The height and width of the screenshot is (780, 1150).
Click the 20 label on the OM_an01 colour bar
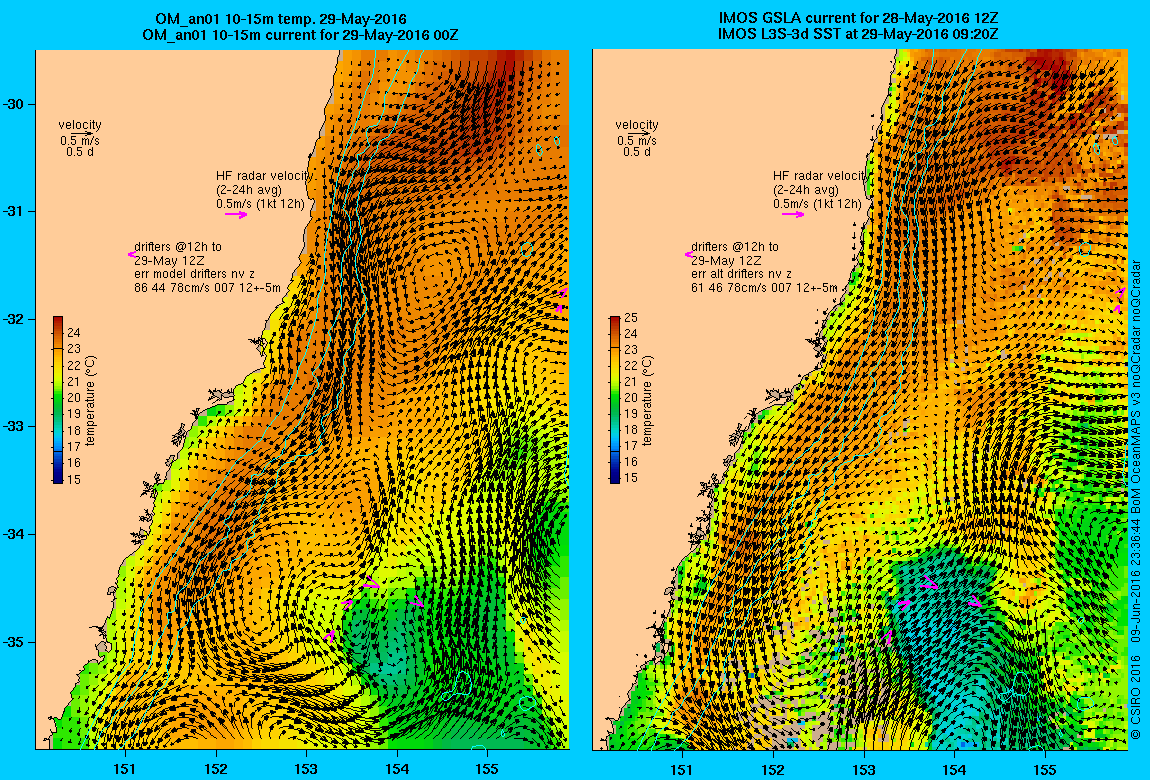[74, 398]
